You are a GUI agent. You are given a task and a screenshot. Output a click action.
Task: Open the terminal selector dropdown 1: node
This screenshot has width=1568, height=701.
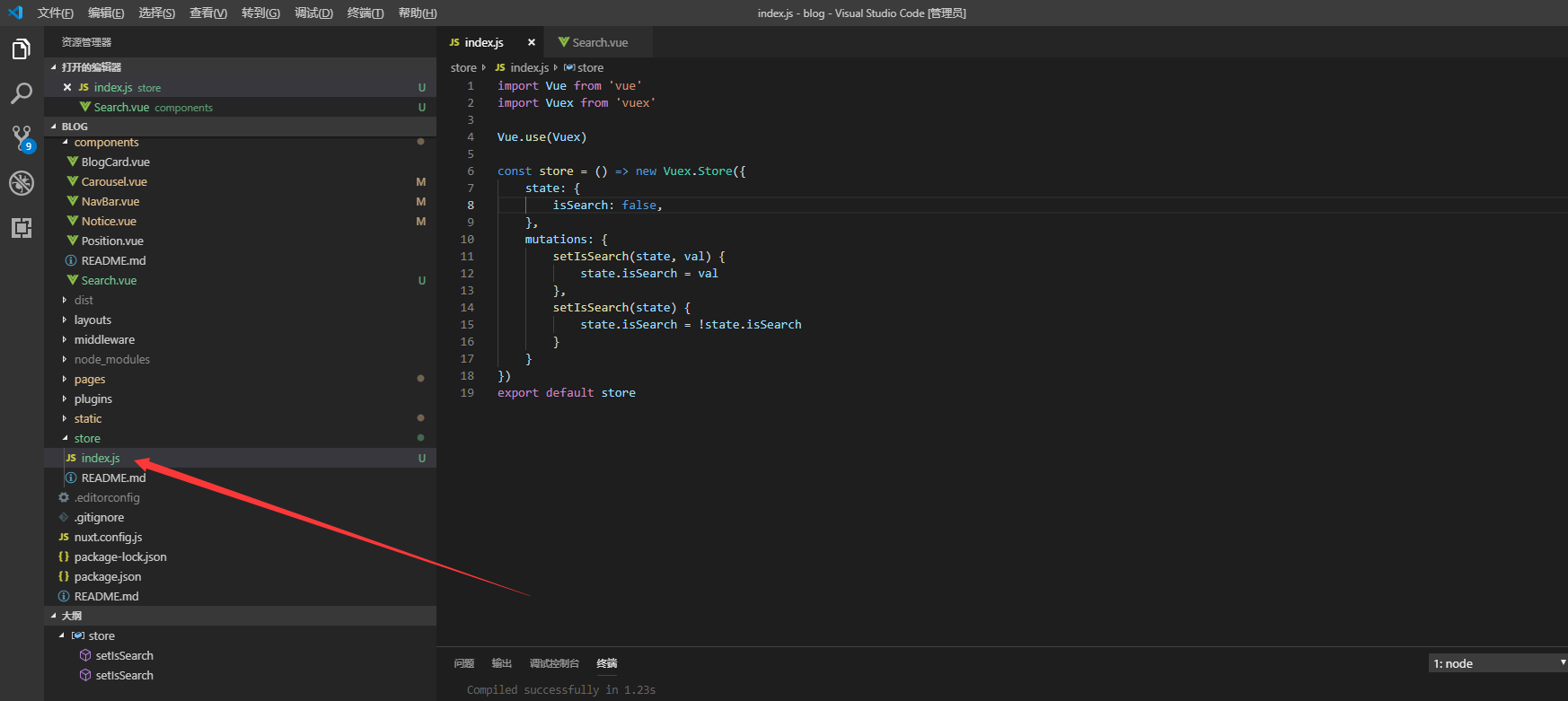click(1498, 663)
